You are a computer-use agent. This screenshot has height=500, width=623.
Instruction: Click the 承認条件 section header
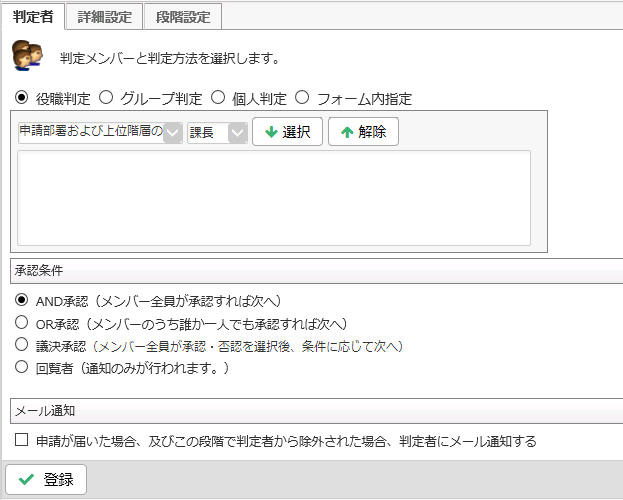[316, 271]
